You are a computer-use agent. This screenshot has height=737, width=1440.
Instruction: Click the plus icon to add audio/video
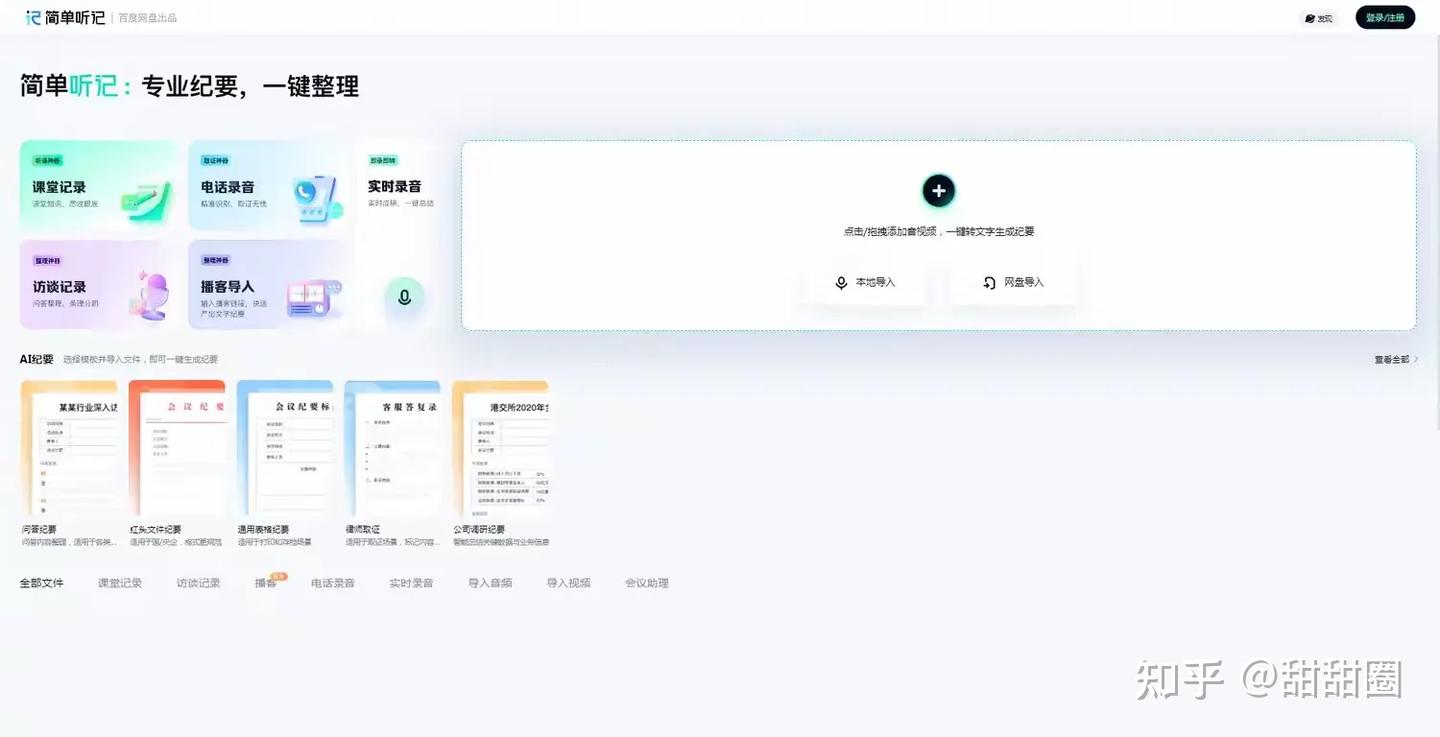tap(938, 190)
